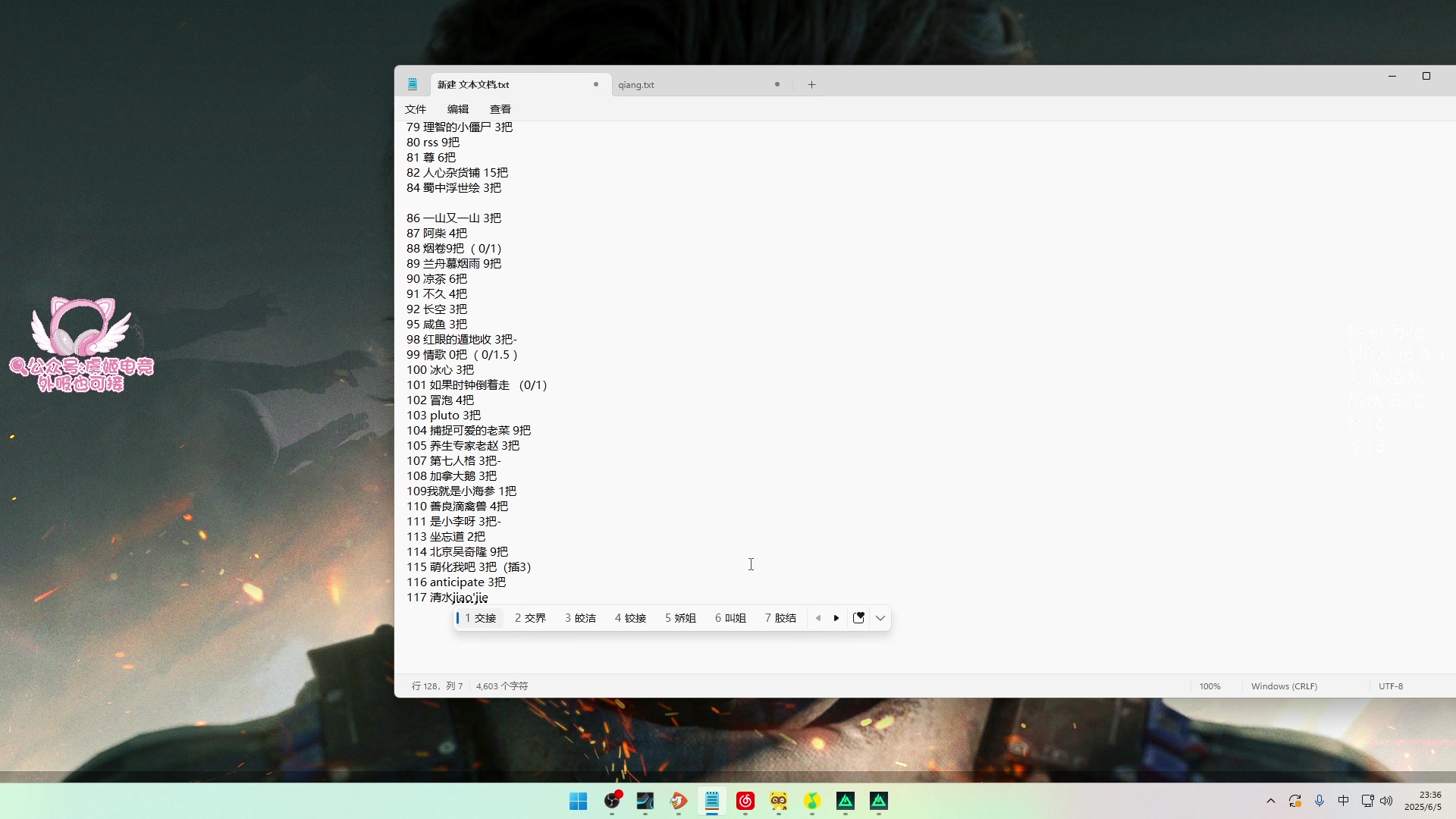This screenshot has width=1456, height=819.
Task: Click the line 110 善良滴禽兽 4把
Action: tap(457, 507)
